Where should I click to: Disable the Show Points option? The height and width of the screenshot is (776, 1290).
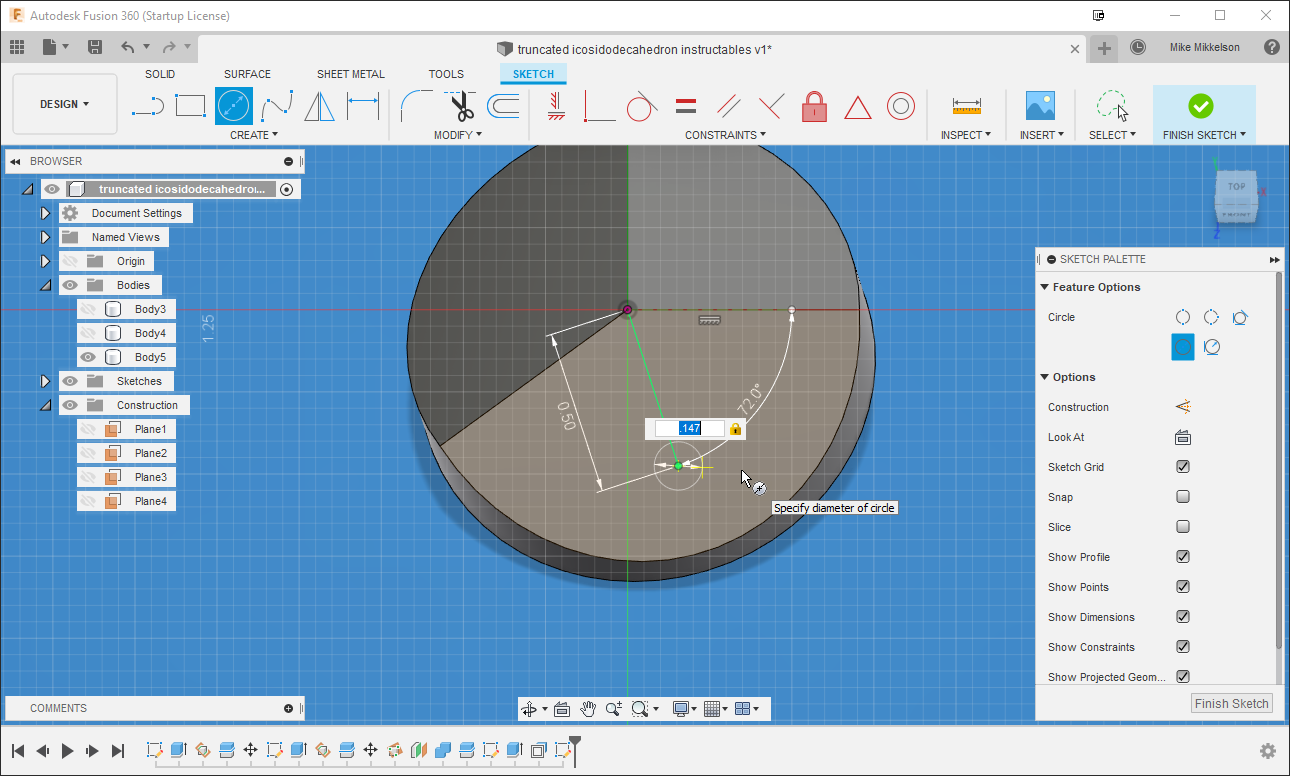pos(1182,587)
